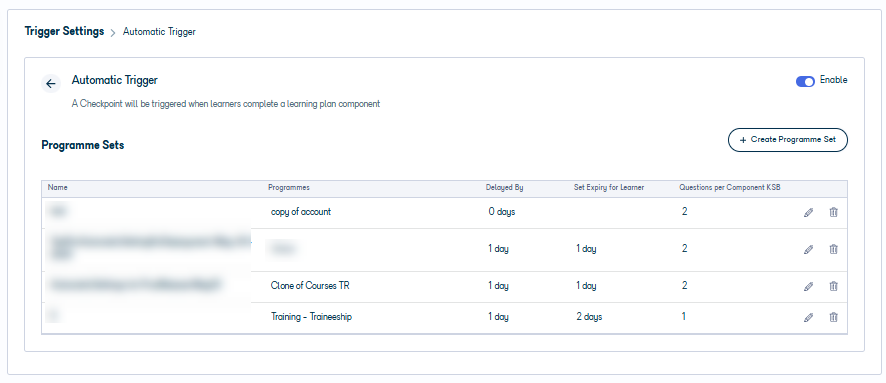Image resolution: width=886 pixels, height=383 pixels.
Task: Click the Set Expiry for Learner header
Action: 609,188
